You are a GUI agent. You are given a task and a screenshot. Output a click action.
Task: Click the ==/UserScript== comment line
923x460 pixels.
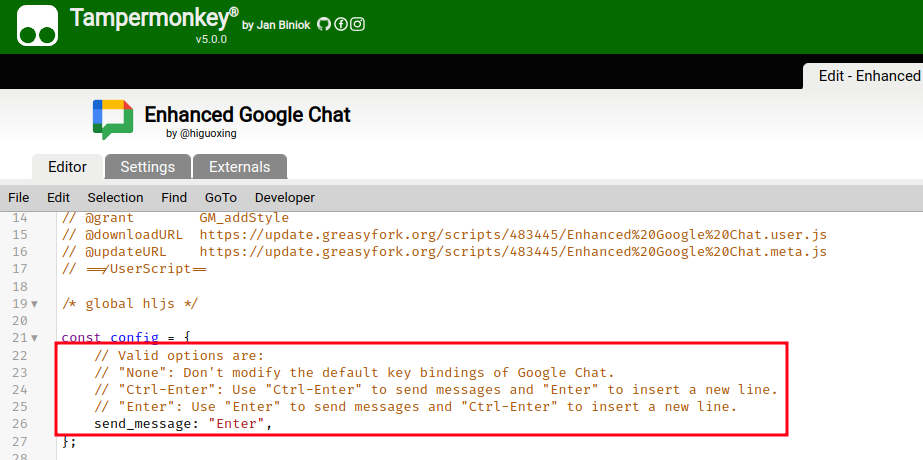[x=134, y=269]
